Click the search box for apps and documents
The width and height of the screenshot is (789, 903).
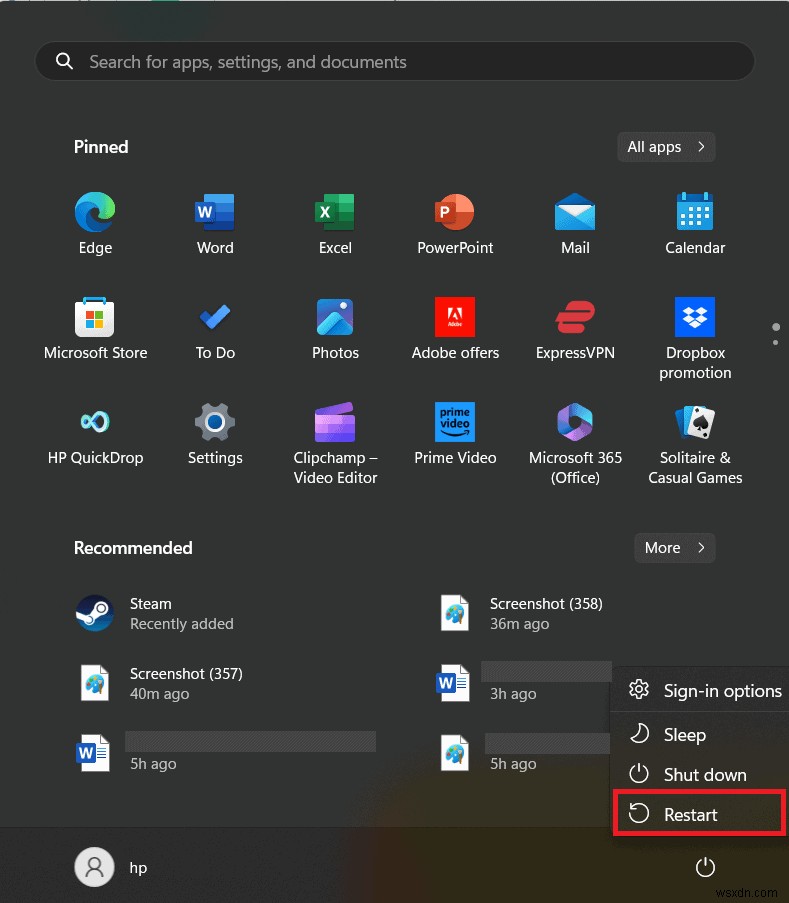point(395,62)
